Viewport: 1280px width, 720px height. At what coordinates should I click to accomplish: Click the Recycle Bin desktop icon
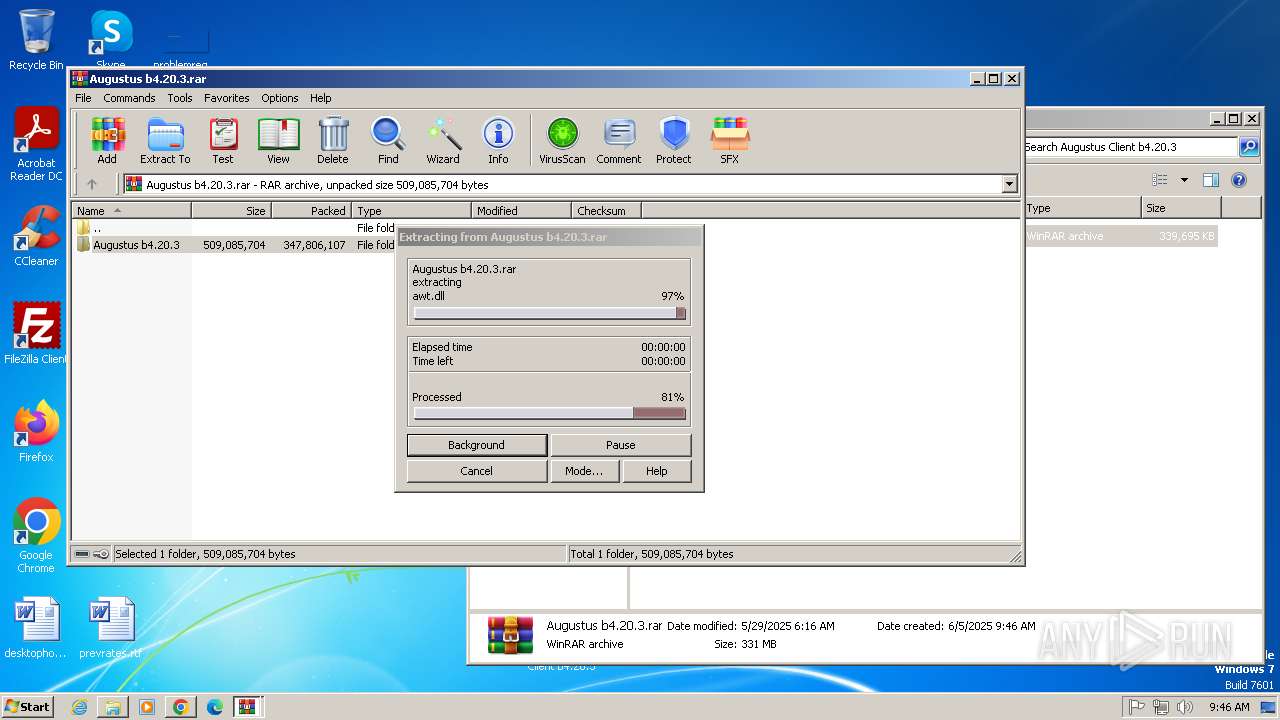pyautogui.click(x=36, y=40)
